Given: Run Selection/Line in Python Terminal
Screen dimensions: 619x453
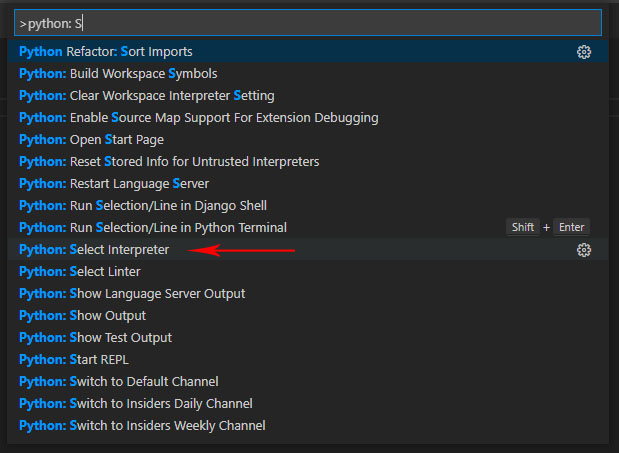Looking at the screenshot, I should [153, 227].
